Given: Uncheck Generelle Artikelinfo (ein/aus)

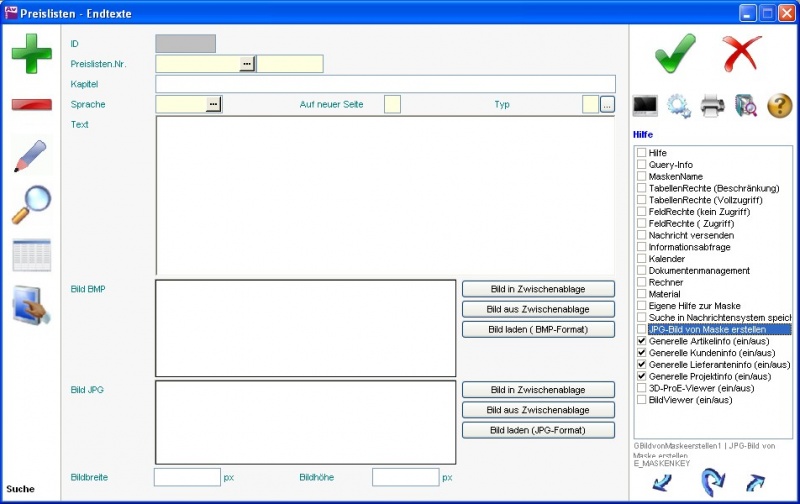Looking at the screenshot, I should pos(642,341).
